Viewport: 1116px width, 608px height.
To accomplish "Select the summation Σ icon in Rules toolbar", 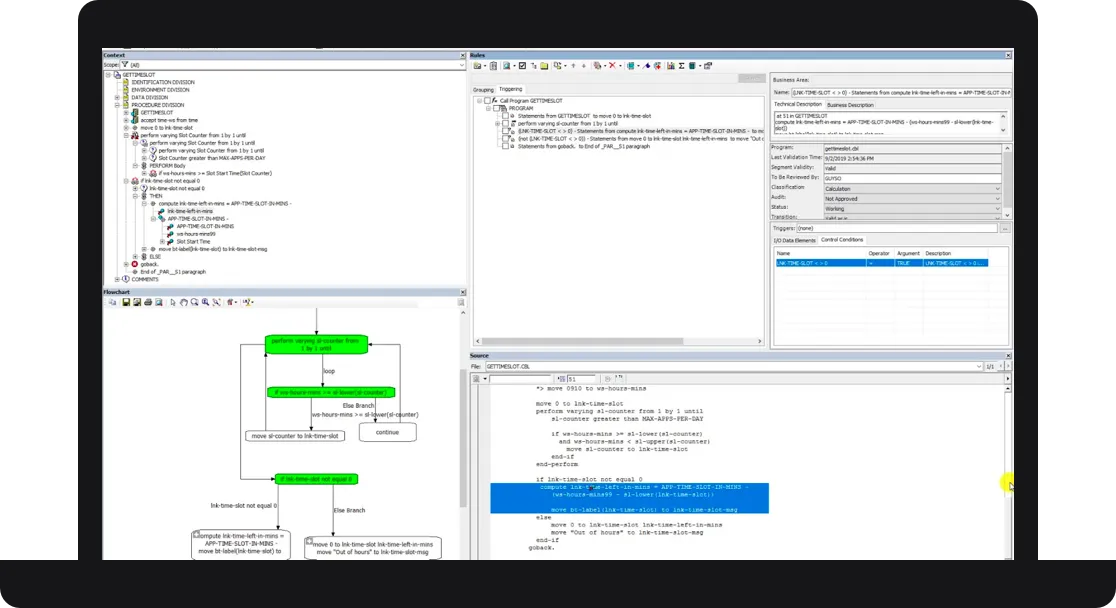I will point(682,65).
